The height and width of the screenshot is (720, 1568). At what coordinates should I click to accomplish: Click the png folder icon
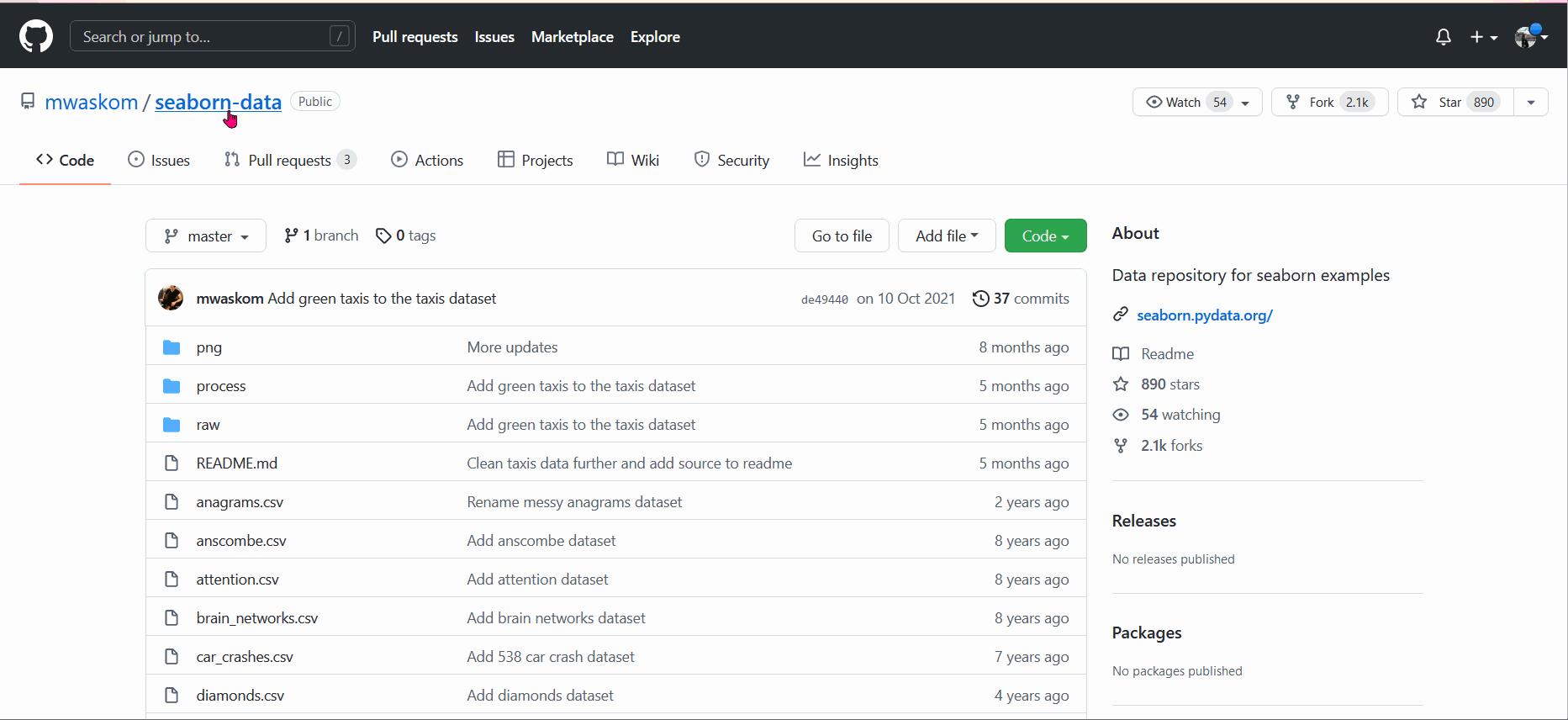172,347
